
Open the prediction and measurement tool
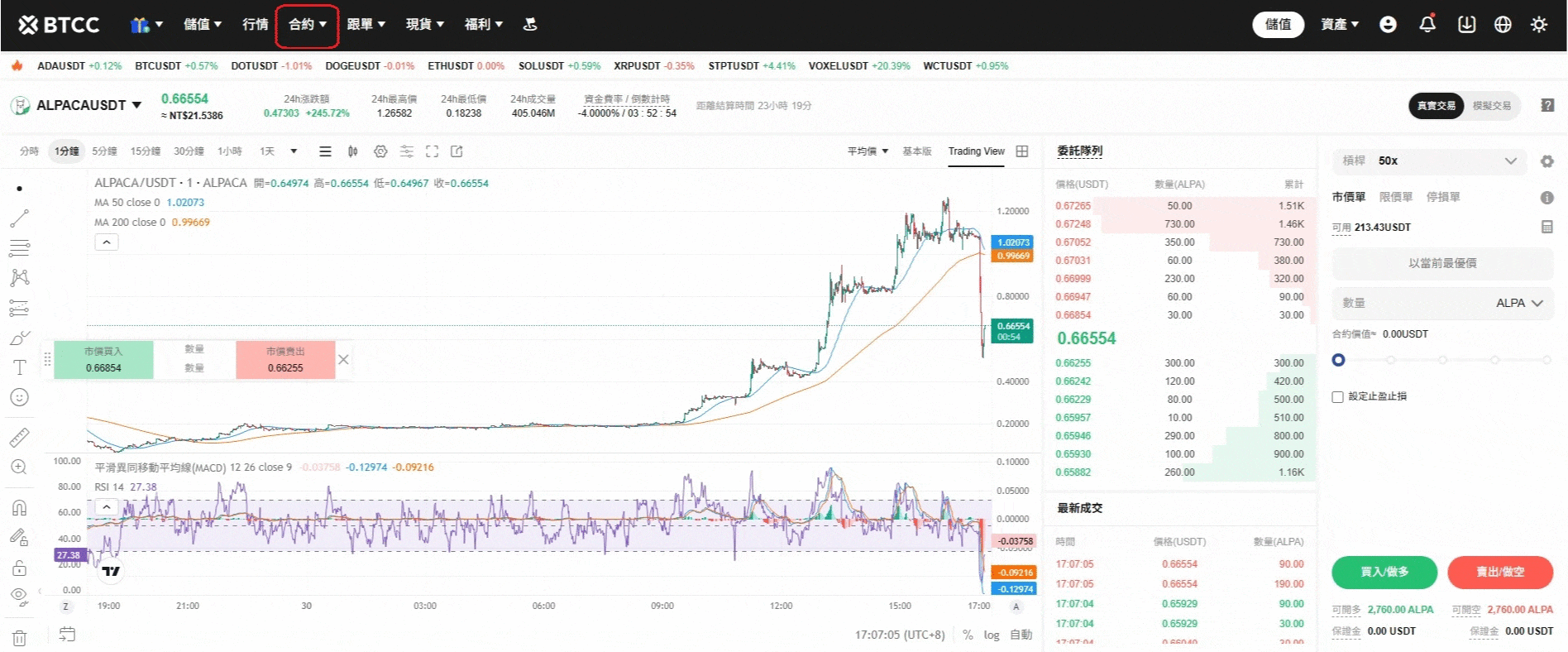click(x=19, y=308)
